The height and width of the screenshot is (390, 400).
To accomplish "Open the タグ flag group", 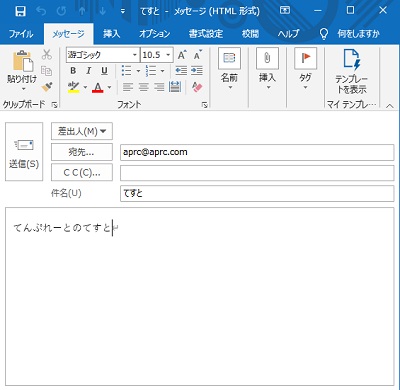I will click(x=305, y=69).
